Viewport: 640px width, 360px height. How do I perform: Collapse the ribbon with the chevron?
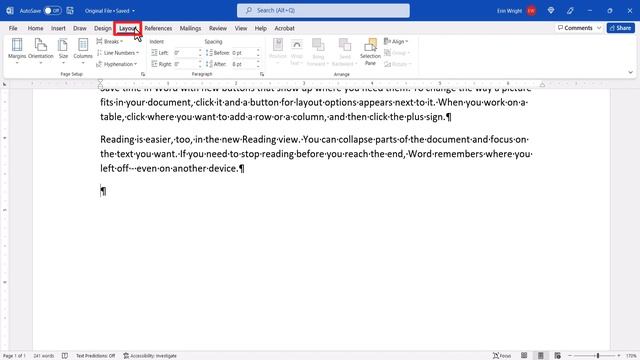pyautogui.click(x=631, y=72)
